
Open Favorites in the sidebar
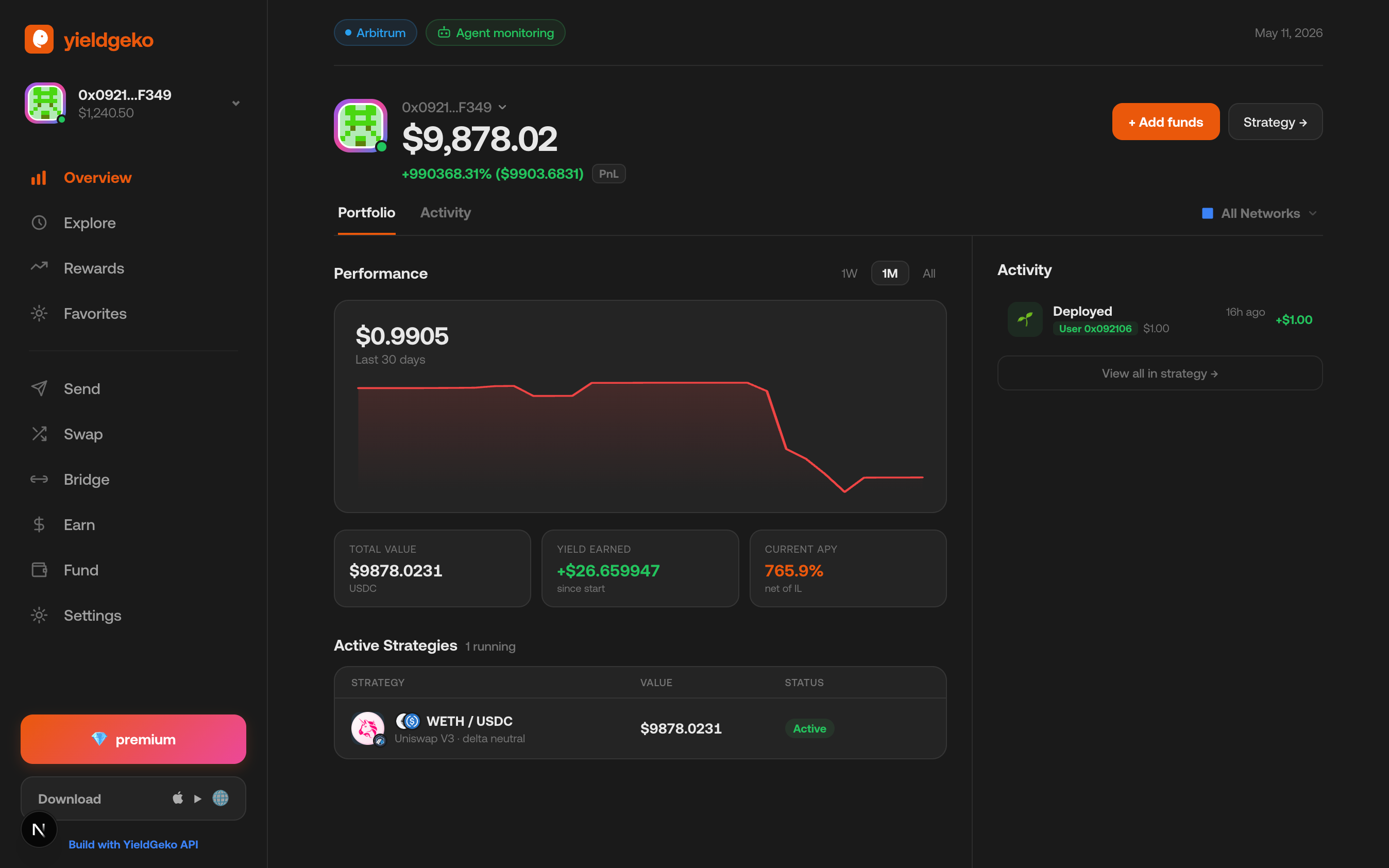[134, 313]
